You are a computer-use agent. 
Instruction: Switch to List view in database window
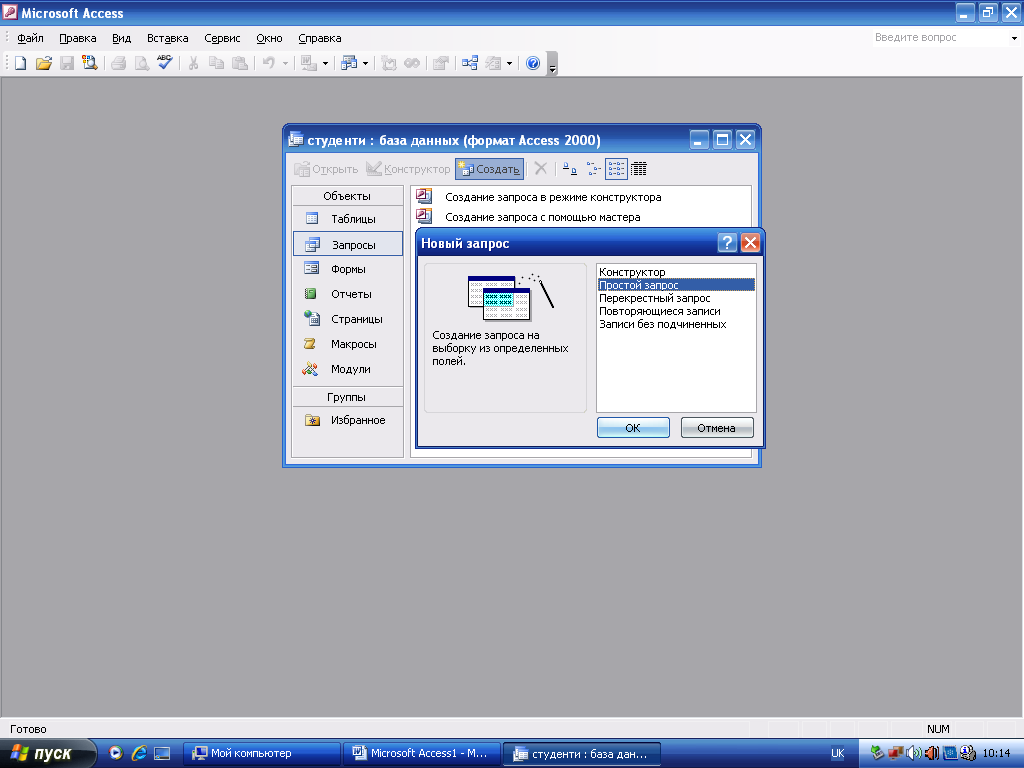pos(616,169)
